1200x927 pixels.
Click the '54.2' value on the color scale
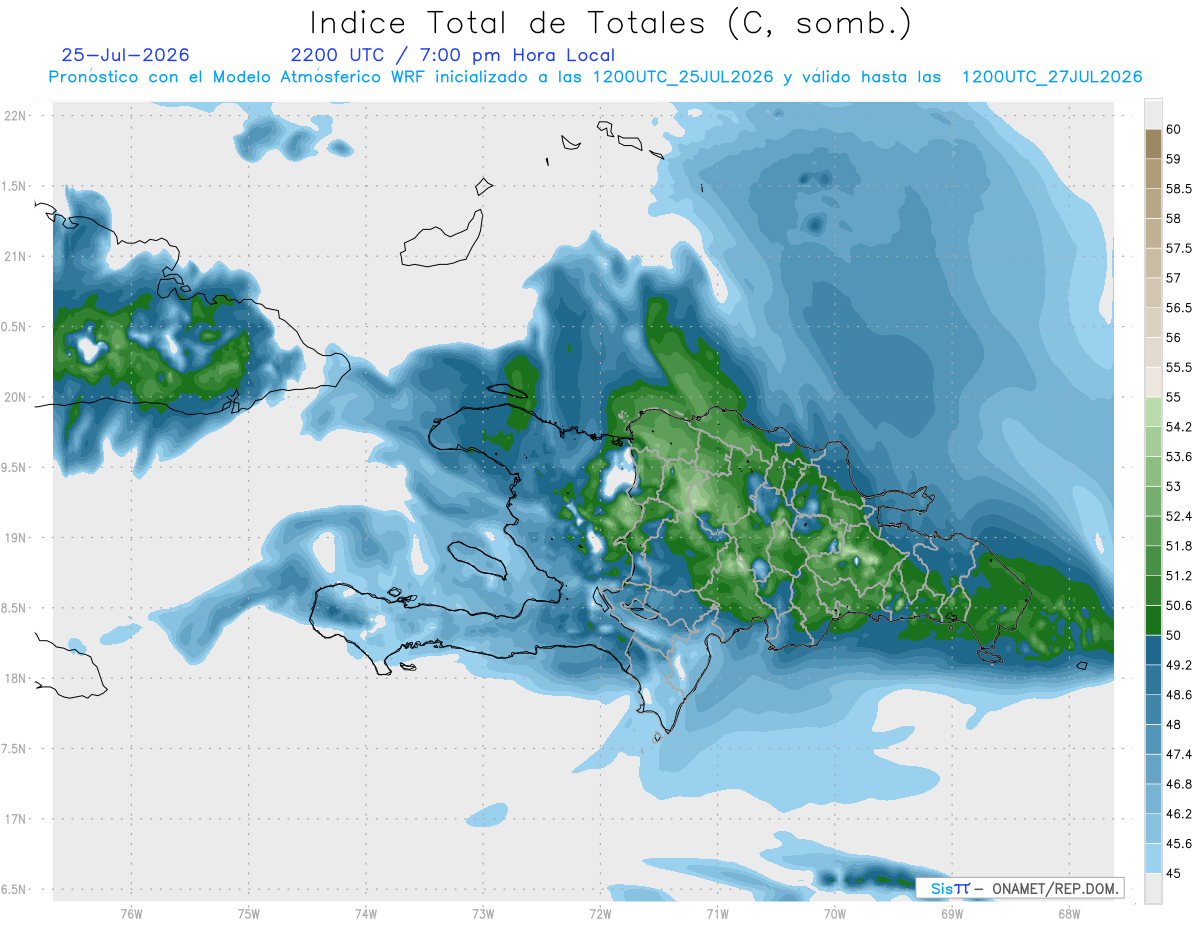coord(1180,427)
